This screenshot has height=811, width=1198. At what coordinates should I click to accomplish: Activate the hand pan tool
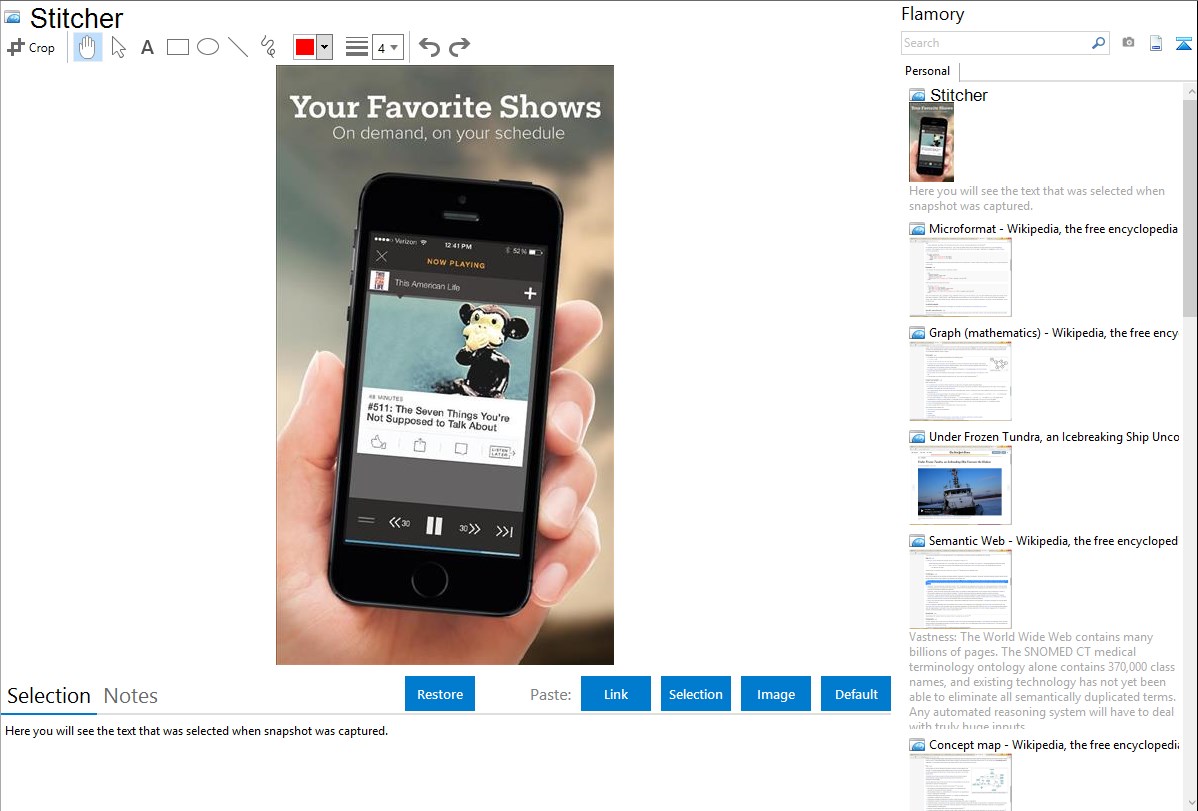88,47
